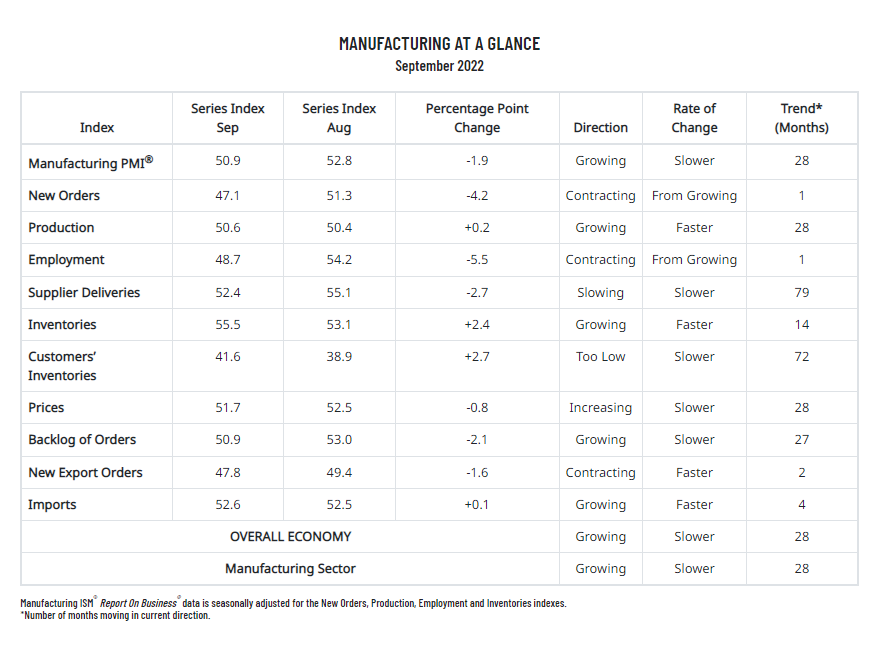Click the Production percentage change '+0.2'
This screenshot has height=662, width=877.
[x=477, y=228]
